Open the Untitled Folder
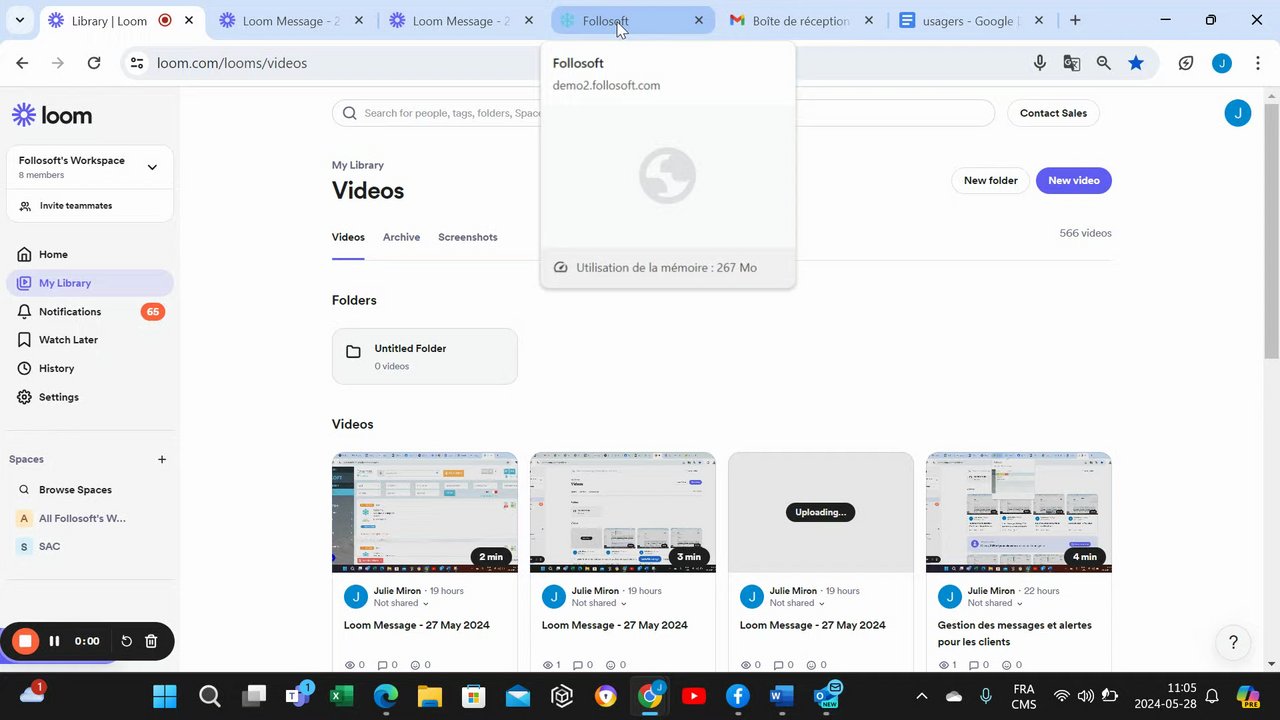Viewport: 1280px width, 720px height. [x=425, y=356]
